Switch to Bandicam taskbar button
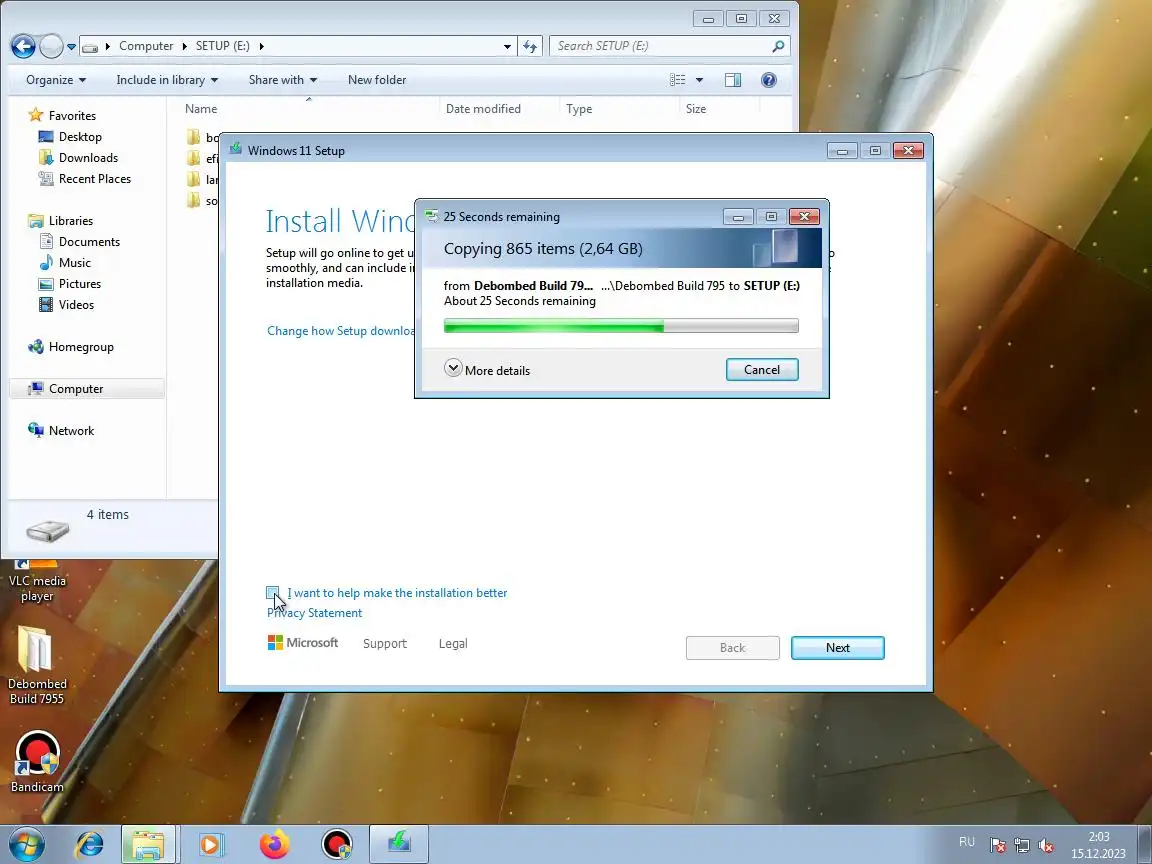The height and width of the screenshot is (864, 1152). pos(337,845)
